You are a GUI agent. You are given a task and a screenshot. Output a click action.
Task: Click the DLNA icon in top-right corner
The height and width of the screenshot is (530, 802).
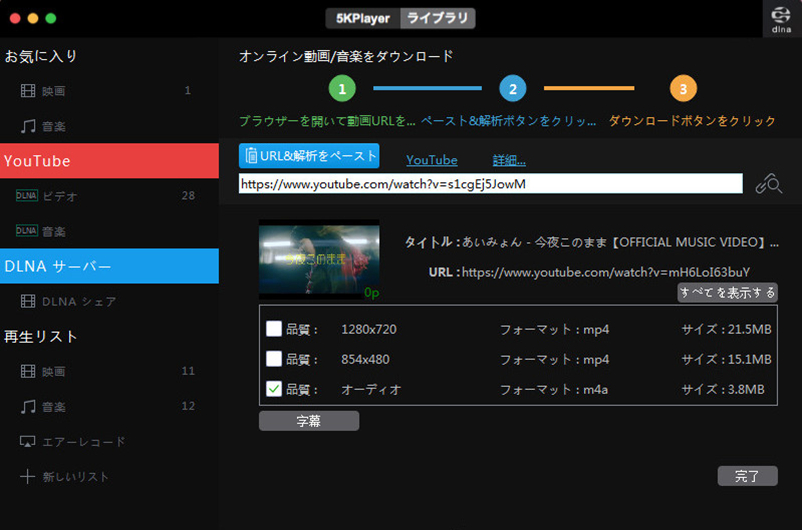pos(781,19)
